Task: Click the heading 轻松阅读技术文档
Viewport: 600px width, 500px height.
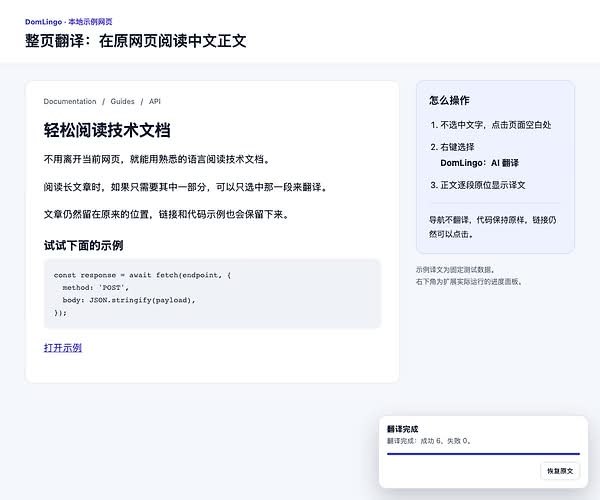Action: click(107, 130)
